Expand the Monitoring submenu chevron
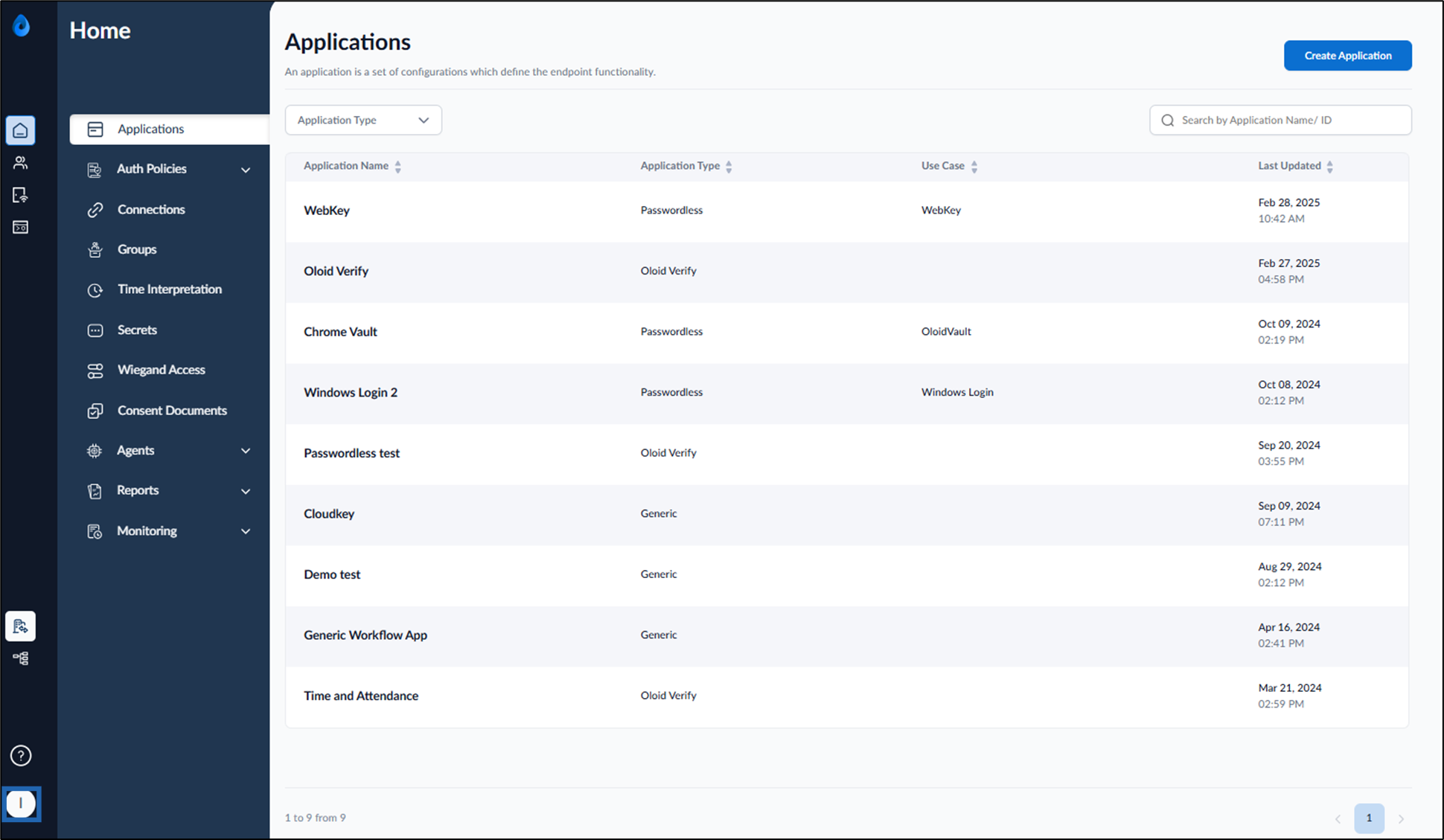 tap(246, 531)
